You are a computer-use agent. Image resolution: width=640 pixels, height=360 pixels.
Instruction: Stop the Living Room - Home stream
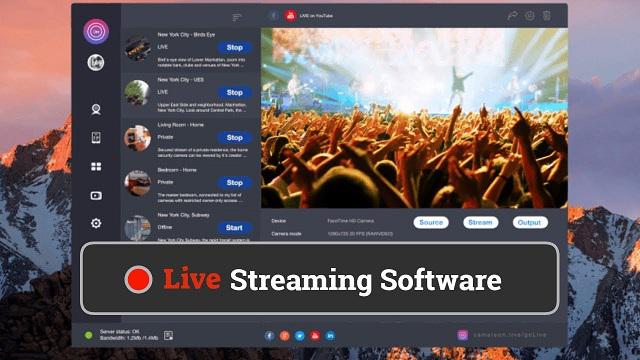coord(235,138)
